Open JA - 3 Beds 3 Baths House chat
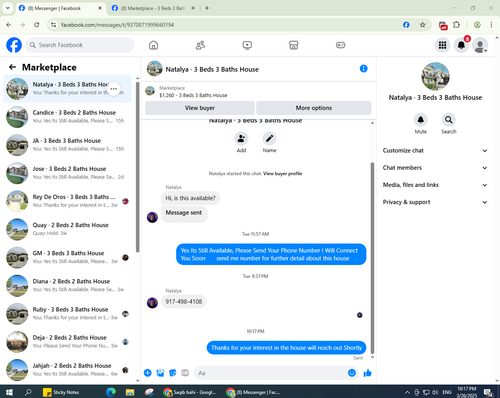The width and height of the screenshot is (500, 398). pos(67,145)
